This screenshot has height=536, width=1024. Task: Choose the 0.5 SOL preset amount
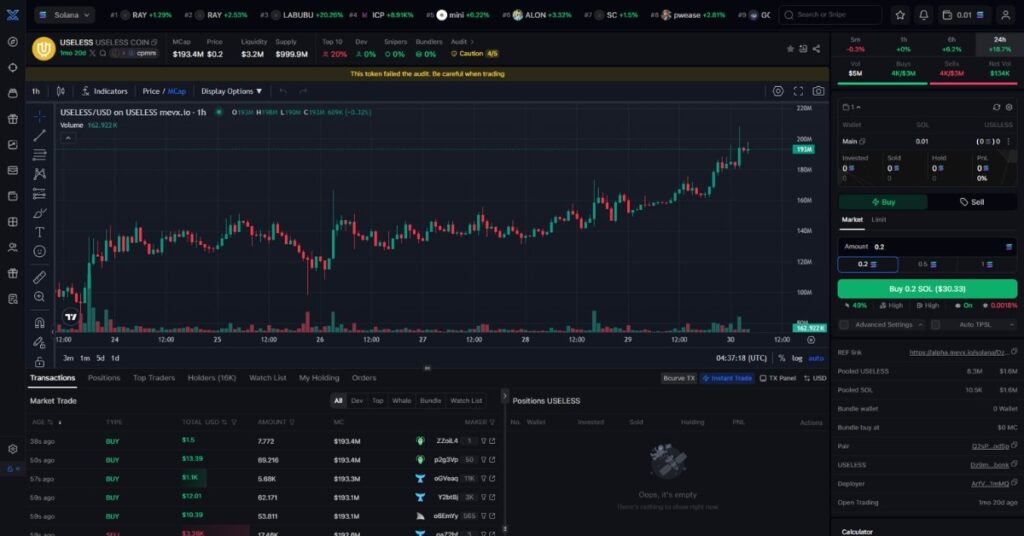(927, 264)
